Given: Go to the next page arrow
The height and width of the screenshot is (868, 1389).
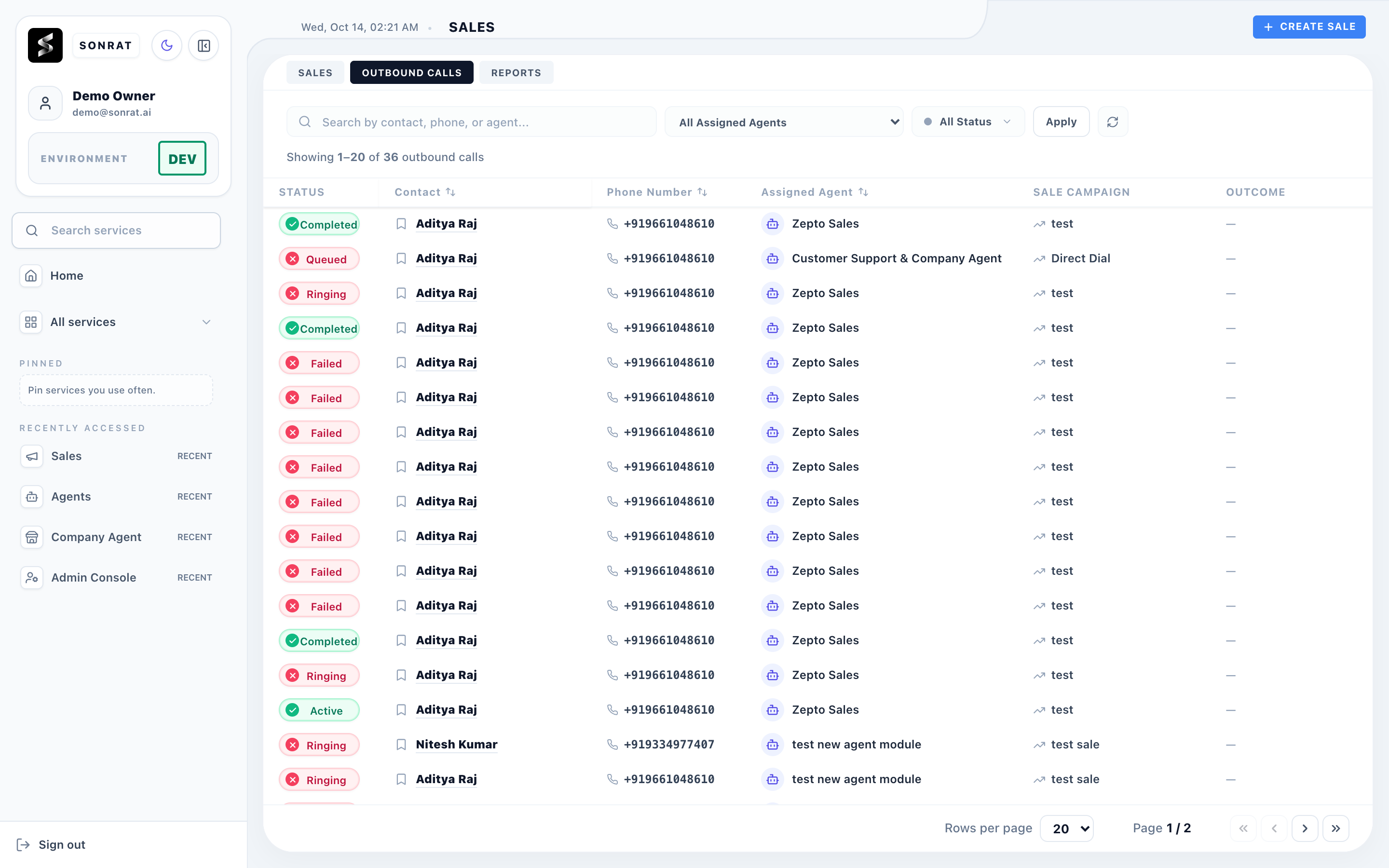Looking at the screenshot, I should (1305, 828).
